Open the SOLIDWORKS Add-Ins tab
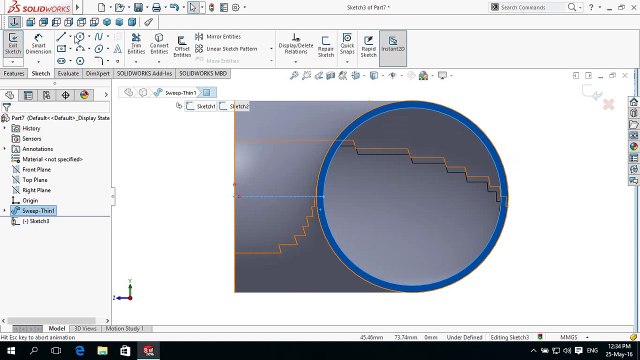Image resolution: width=640 pixels, height=360 pixels. 144,73
